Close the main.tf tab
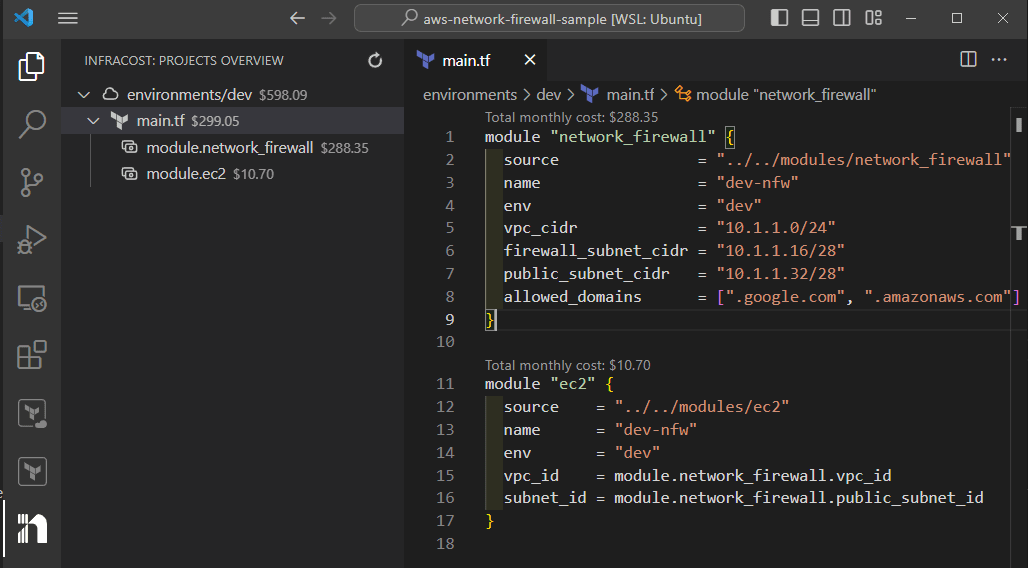Screen dimensions: 1028x568 [x=530, y=60]
